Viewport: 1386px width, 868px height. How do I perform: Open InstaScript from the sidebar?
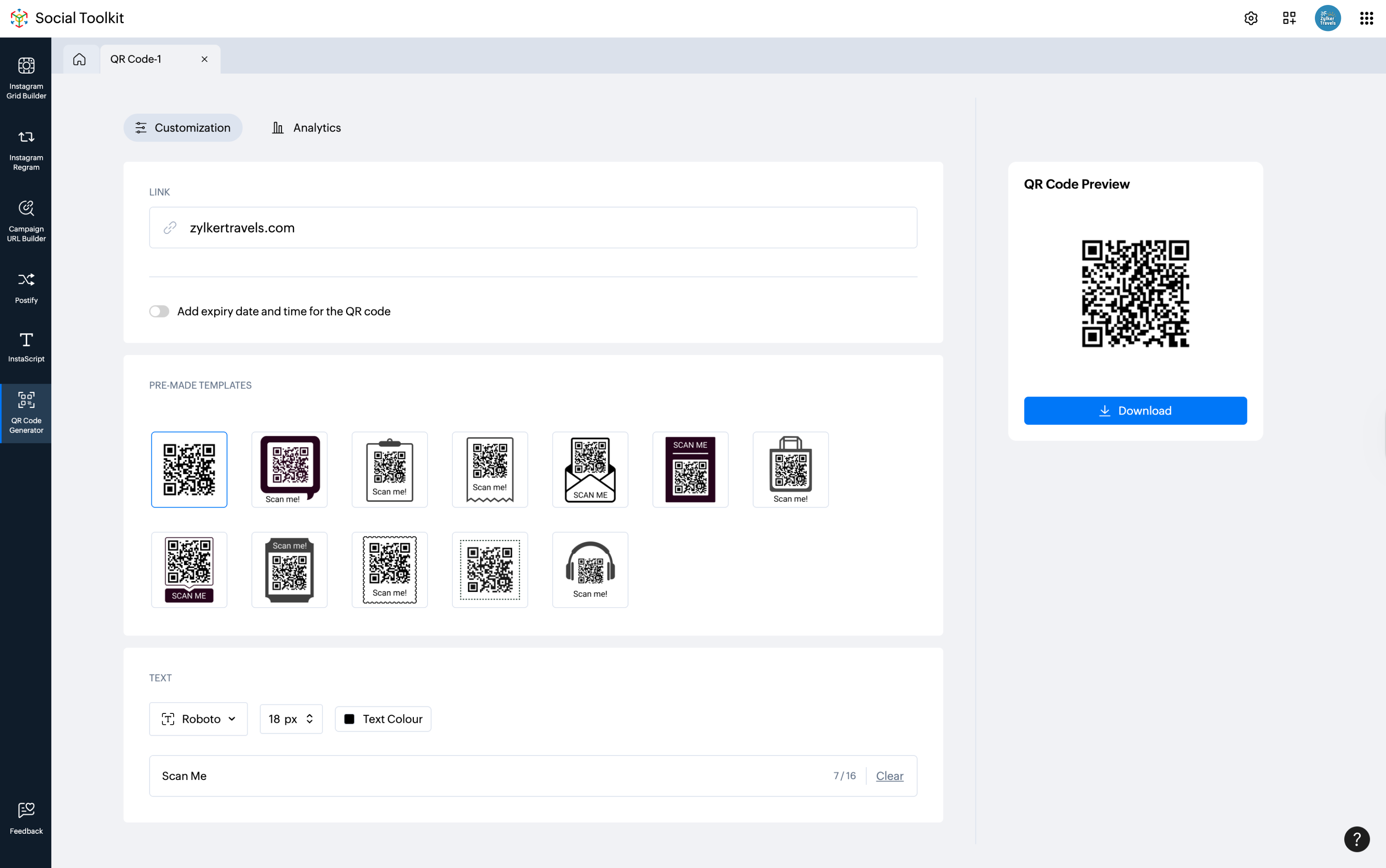[26, 347]
